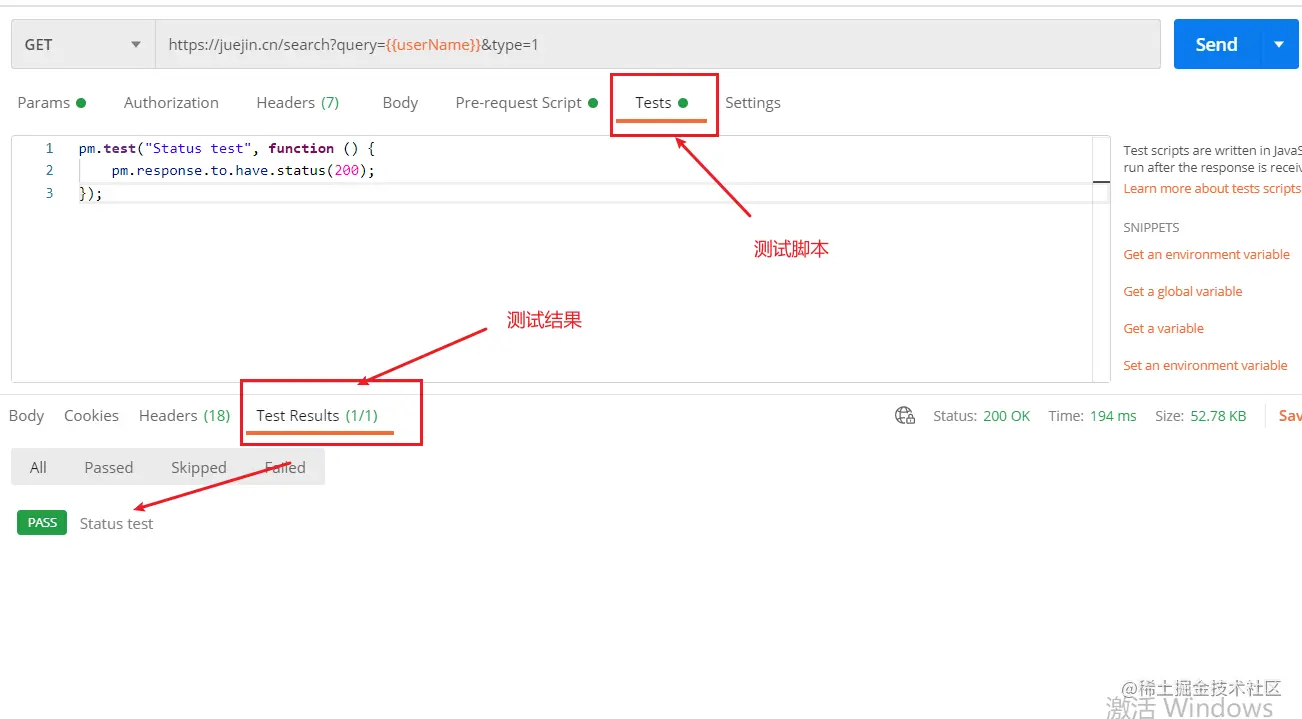Screen dimensions: 1302x719
Task: Select the Test Results (1/1) tab
Action: [317, 416]
